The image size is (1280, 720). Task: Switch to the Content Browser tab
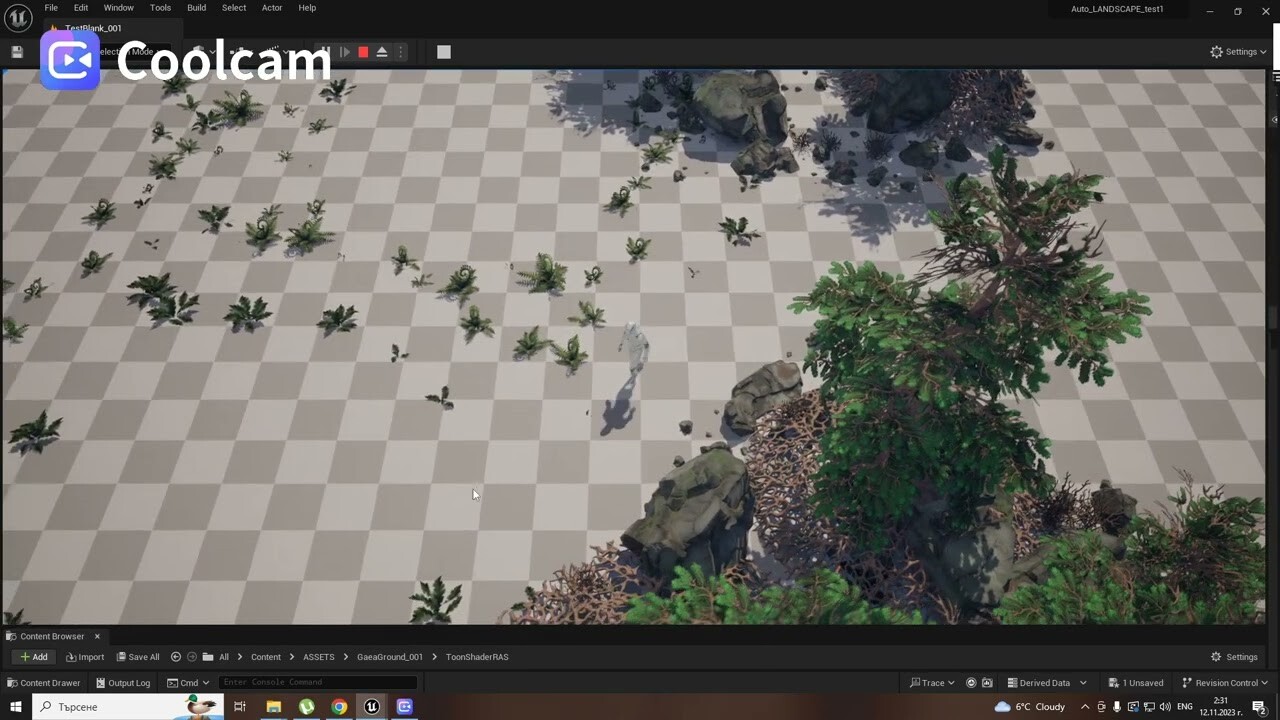pos(50,636)
